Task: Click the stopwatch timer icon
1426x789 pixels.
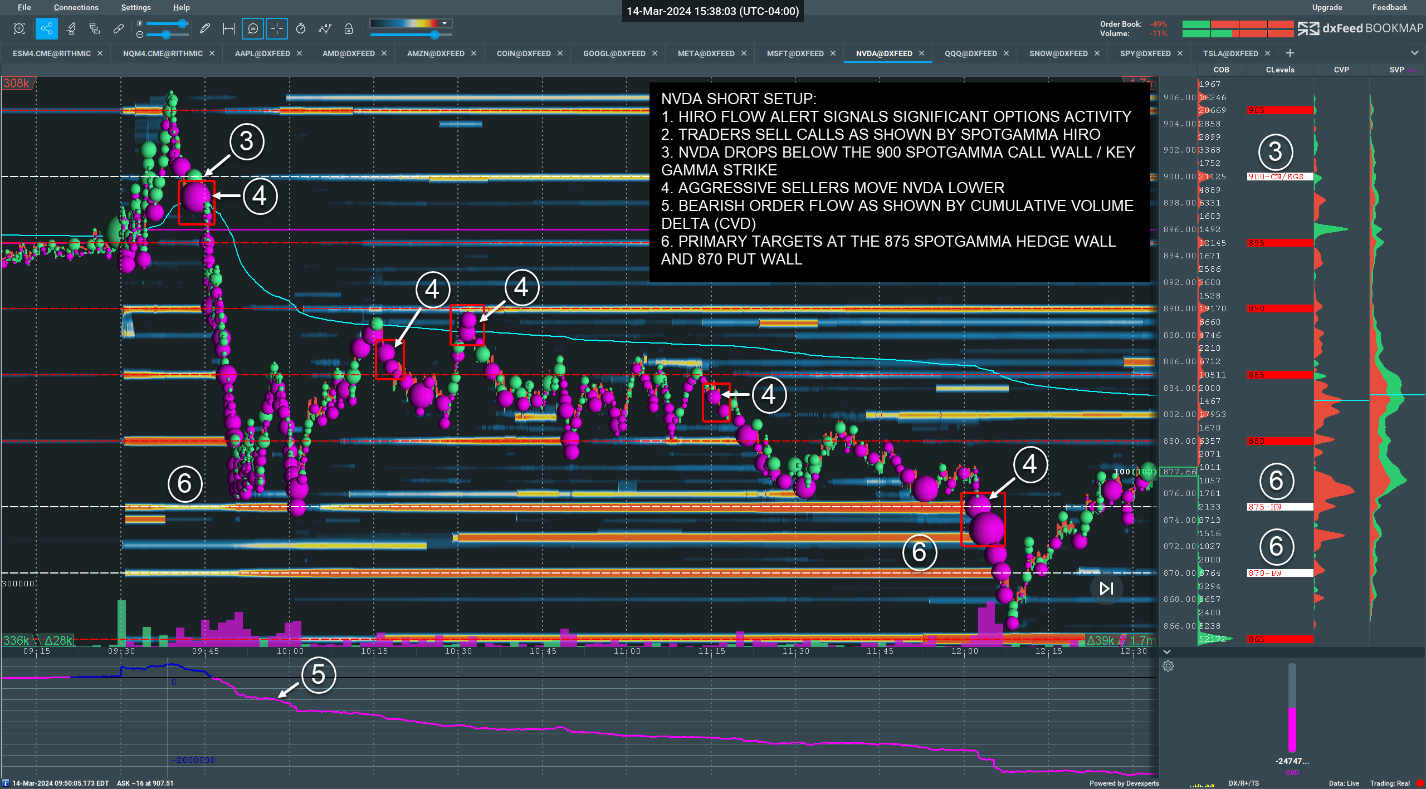Action: click(301, 28)
